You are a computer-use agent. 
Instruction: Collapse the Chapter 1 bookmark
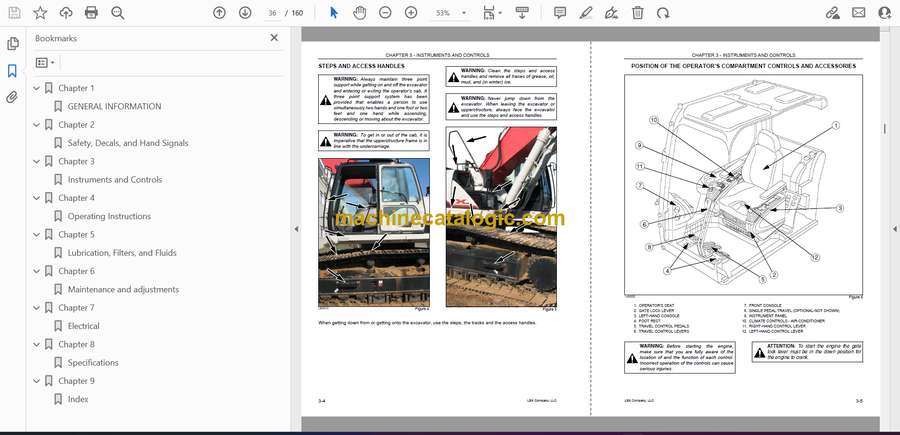(37, 88)
